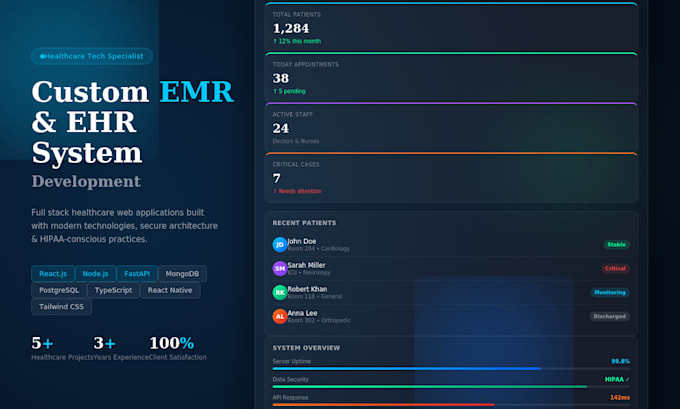The width and height of the screenshot is (680, 409).
Task: Click the HIPAA checkmark value
Action: tap(617, 380)
